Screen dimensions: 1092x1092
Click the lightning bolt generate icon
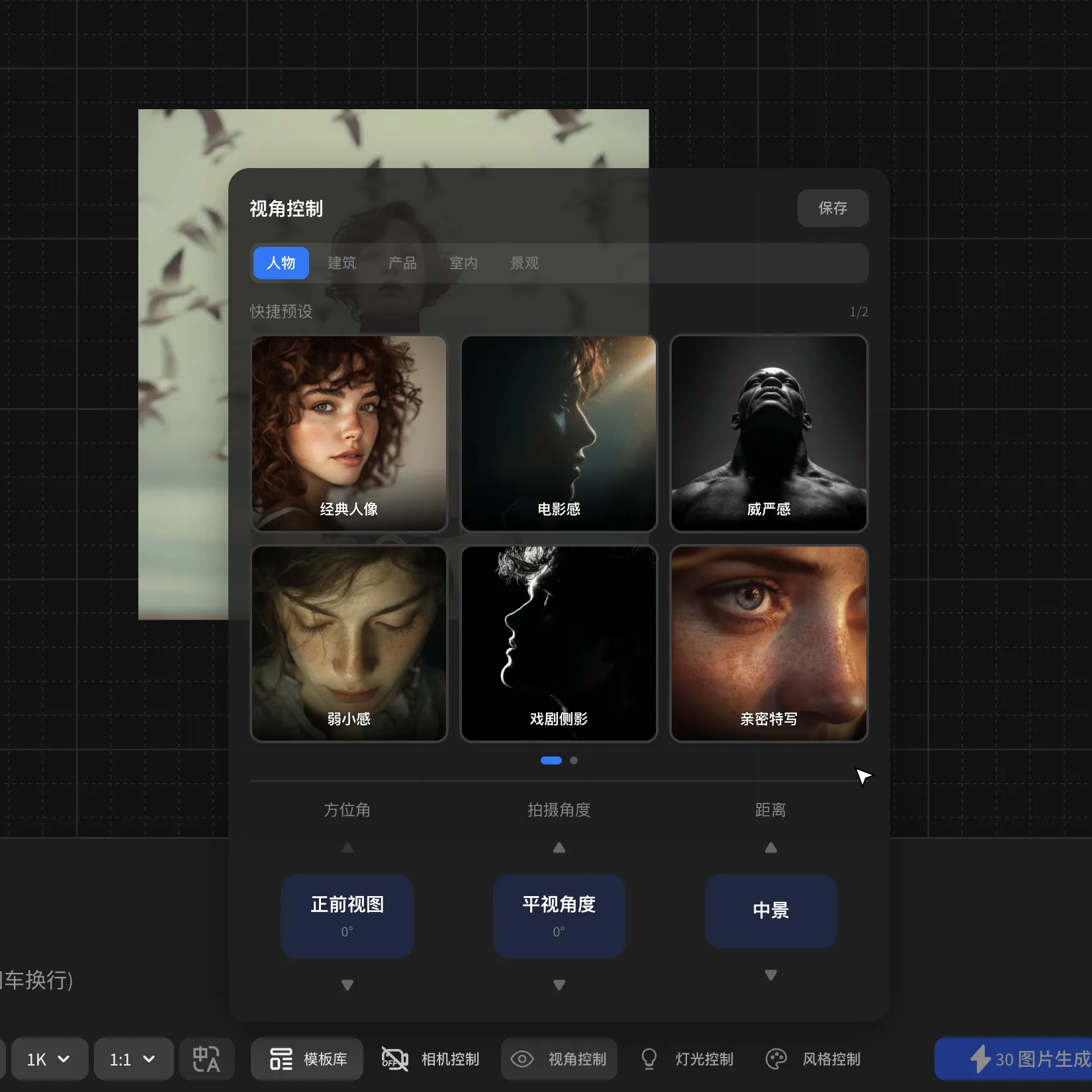coord(980,1059)
